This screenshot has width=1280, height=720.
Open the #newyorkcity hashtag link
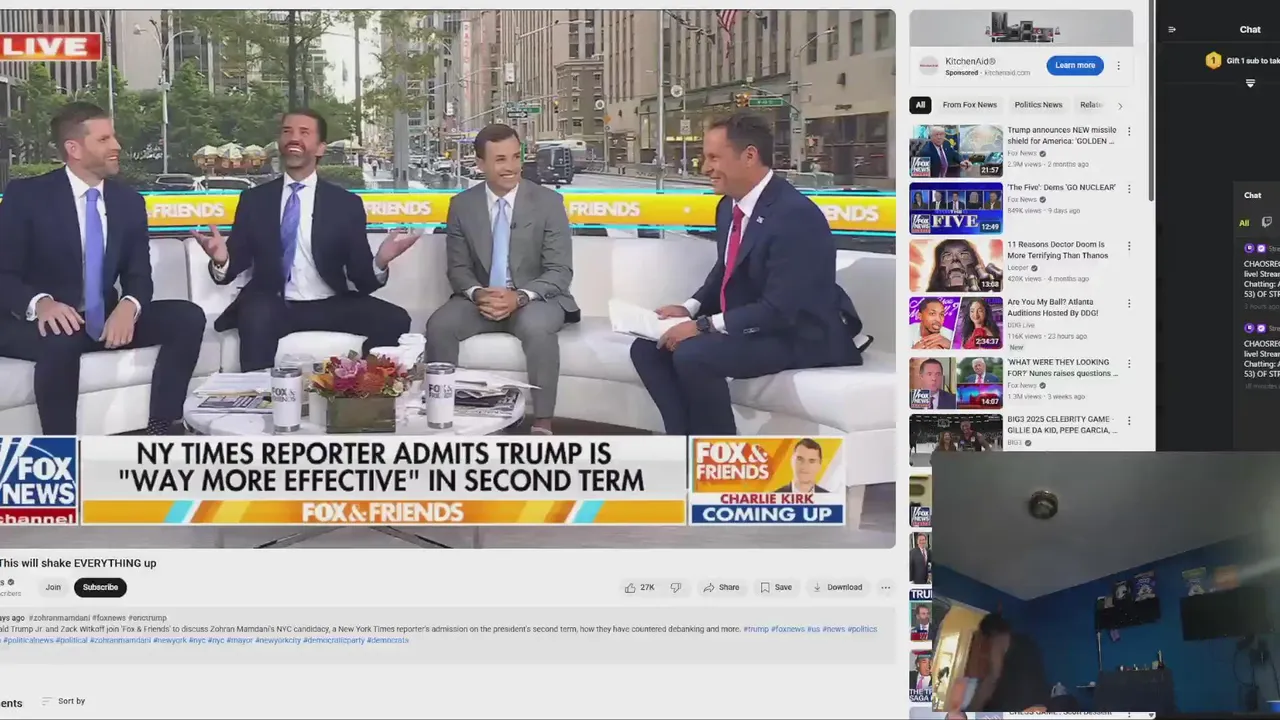277,640
